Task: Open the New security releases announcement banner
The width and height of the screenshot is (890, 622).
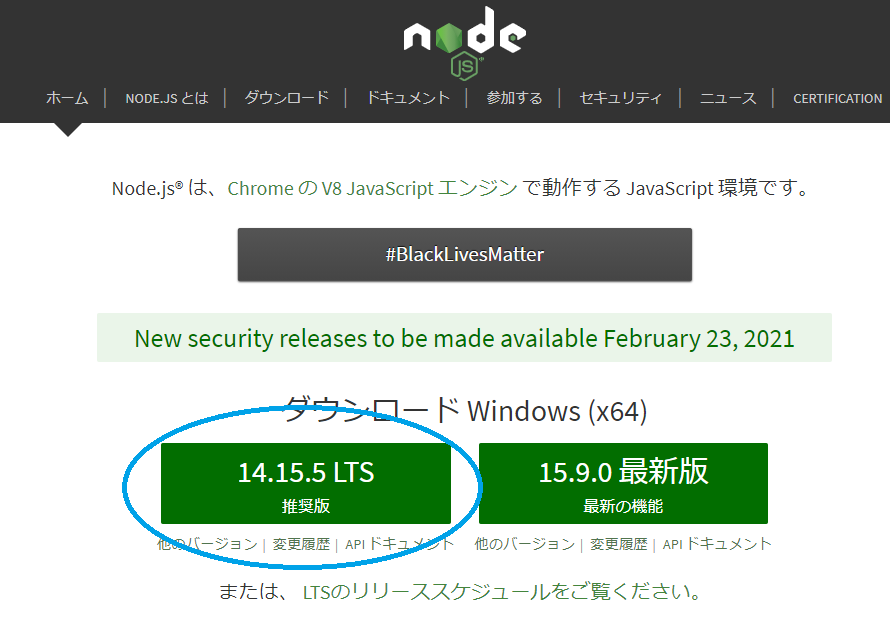Action: pos(464,338)
